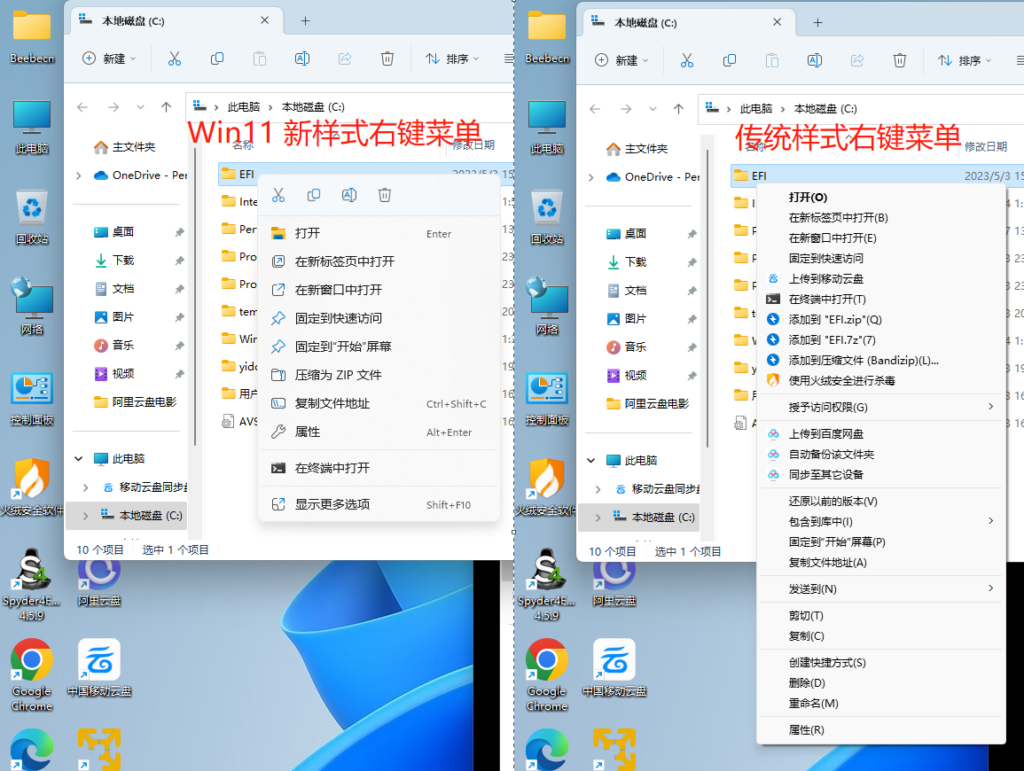Choose 属性(R) in classic menu
The width and height of the screenshot is (1024, 771).
pos(880,730)
